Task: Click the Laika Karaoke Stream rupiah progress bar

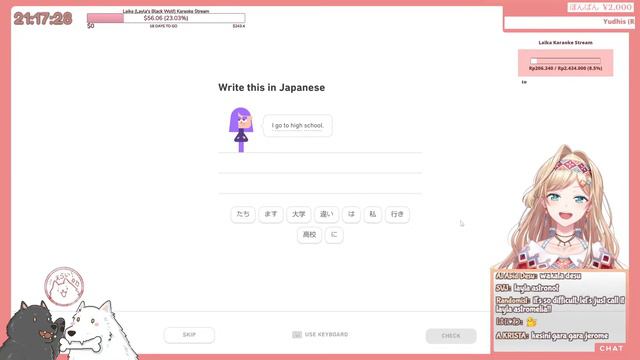Action: tap(565, 61)
